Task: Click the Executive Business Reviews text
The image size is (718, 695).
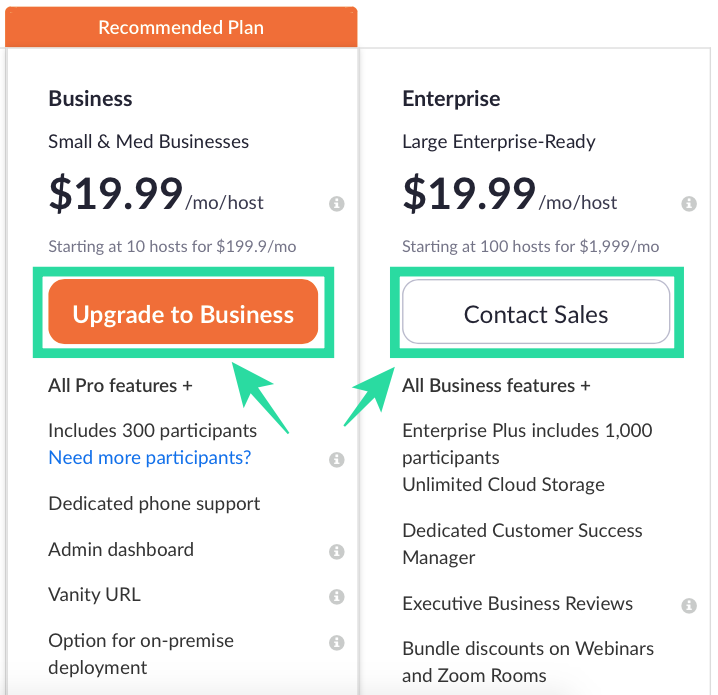Action: click(517, 604)
